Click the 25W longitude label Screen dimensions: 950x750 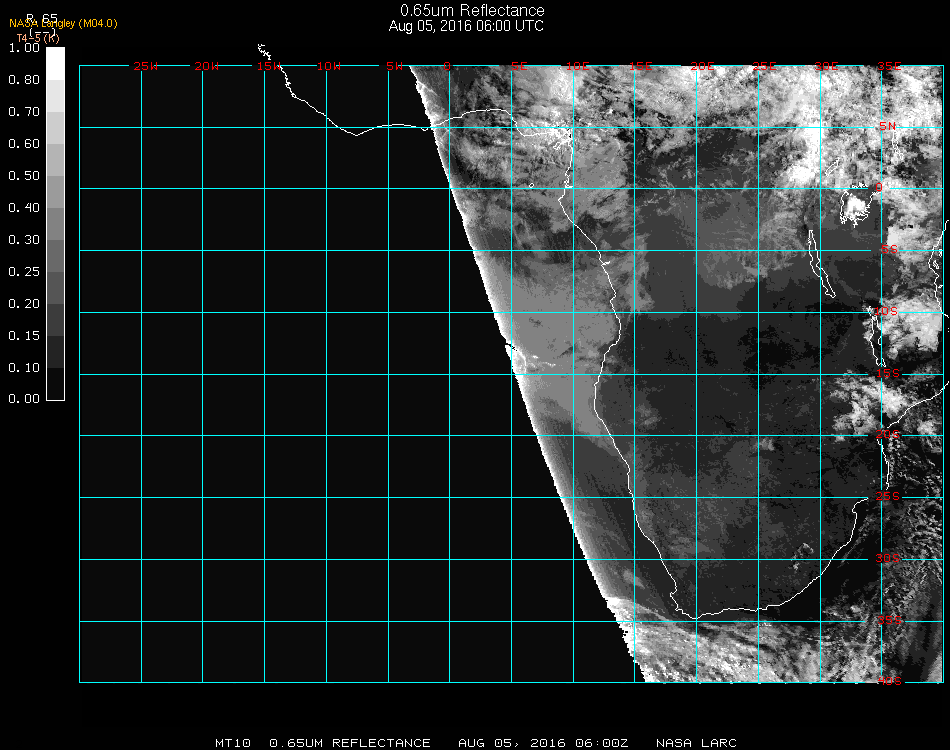pyautogui.click(x=146, y=67)
